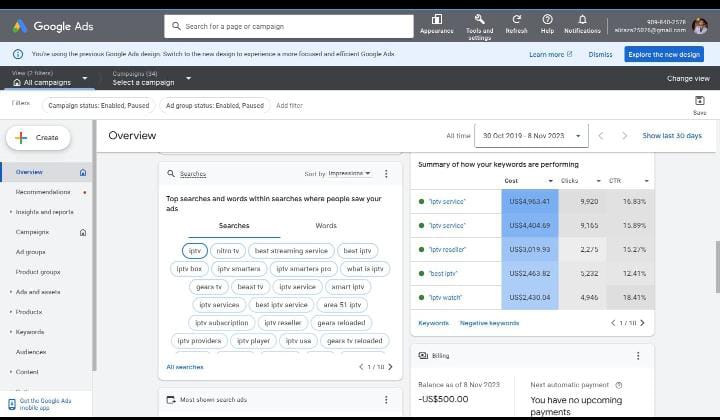Switch to the Words tab
The height and width of the screenshot is (420, 720).
click(x=326, y=226)
